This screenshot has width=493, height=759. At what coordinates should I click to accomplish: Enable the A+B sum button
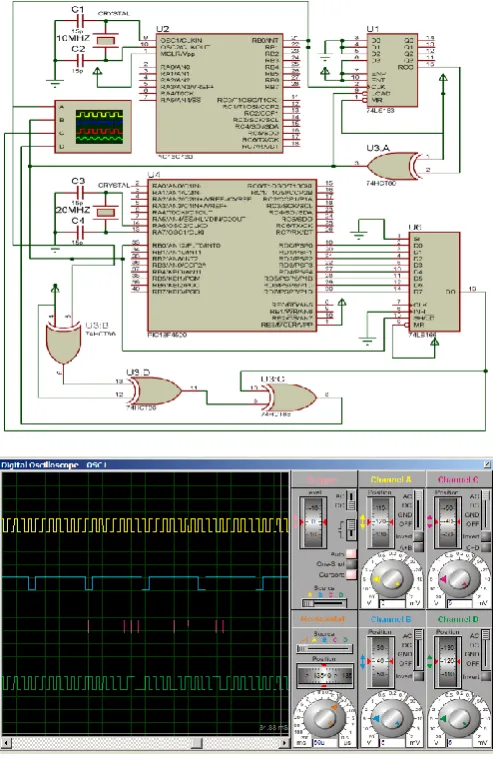coord(419,546)
